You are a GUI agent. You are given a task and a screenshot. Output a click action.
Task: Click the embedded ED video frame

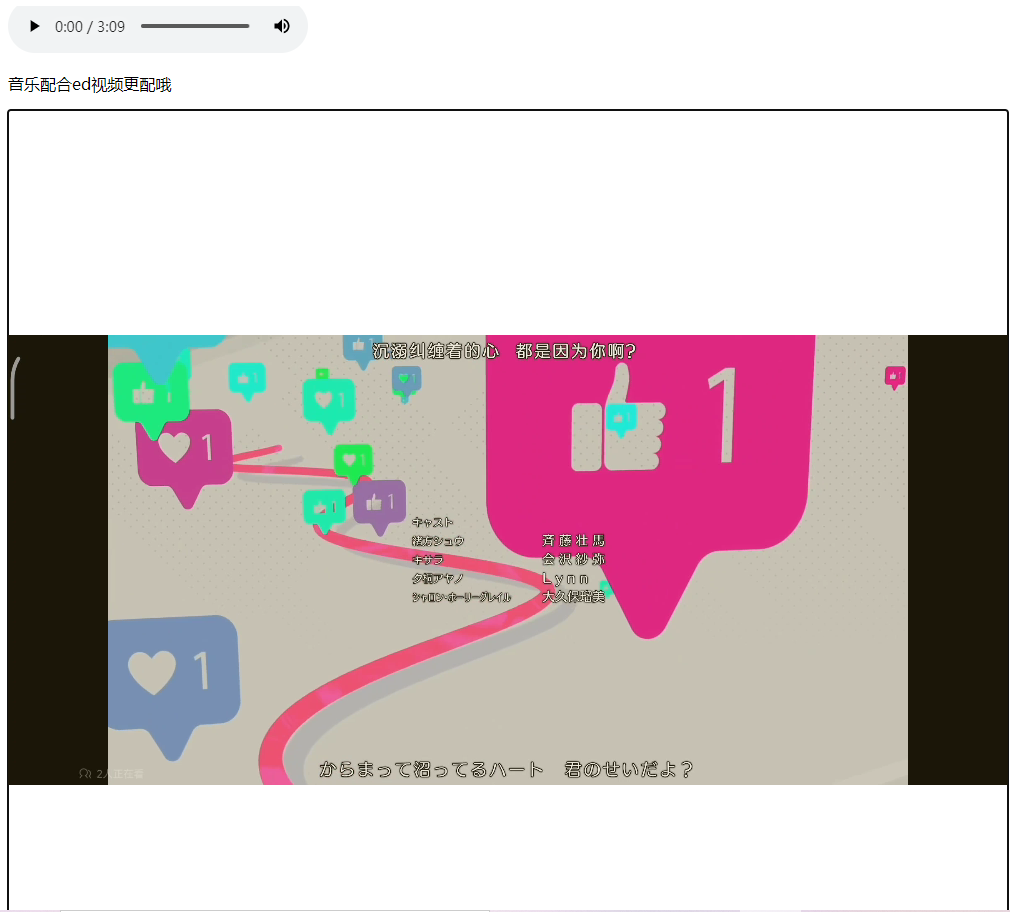click(508, 559)
